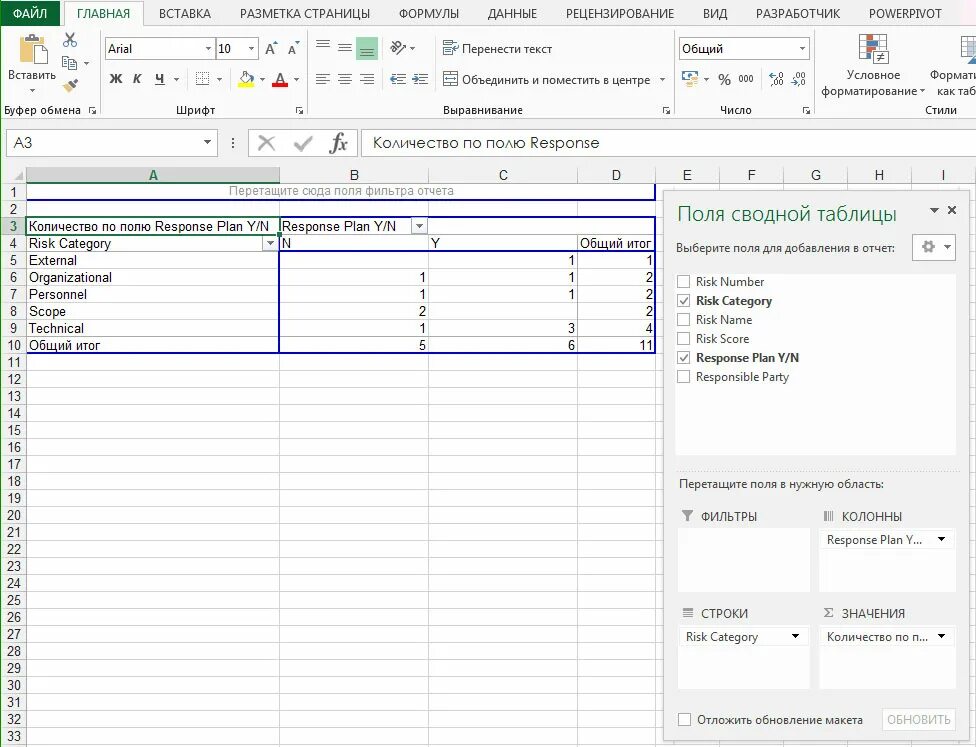Viewport: 976px width, 747px height.
Task: Click the cell borders icon
Action: (202, 79)
